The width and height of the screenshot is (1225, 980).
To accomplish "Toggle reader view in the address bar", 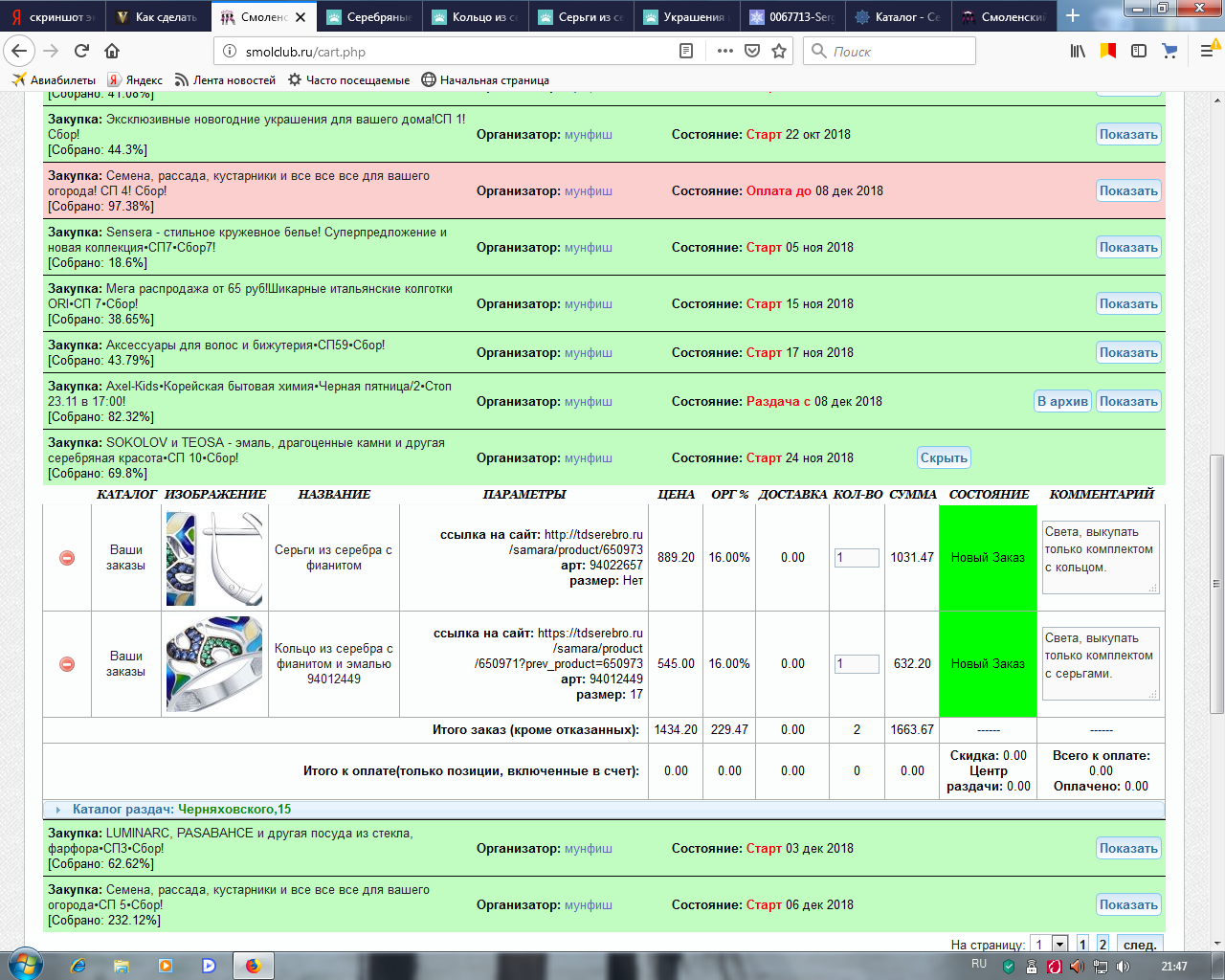I will pyautogui.click(x=686, y=51).
